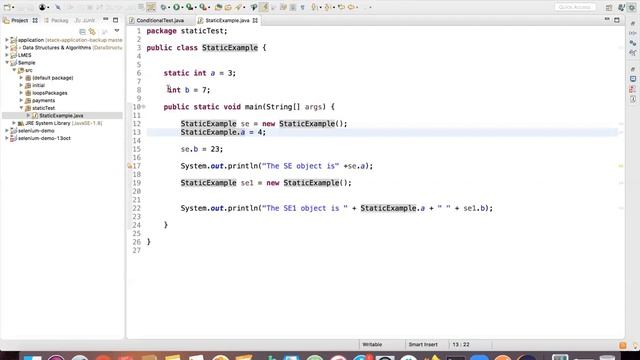Click the Writable status bar entry
The image size is (640, 360).
(372, 344)
